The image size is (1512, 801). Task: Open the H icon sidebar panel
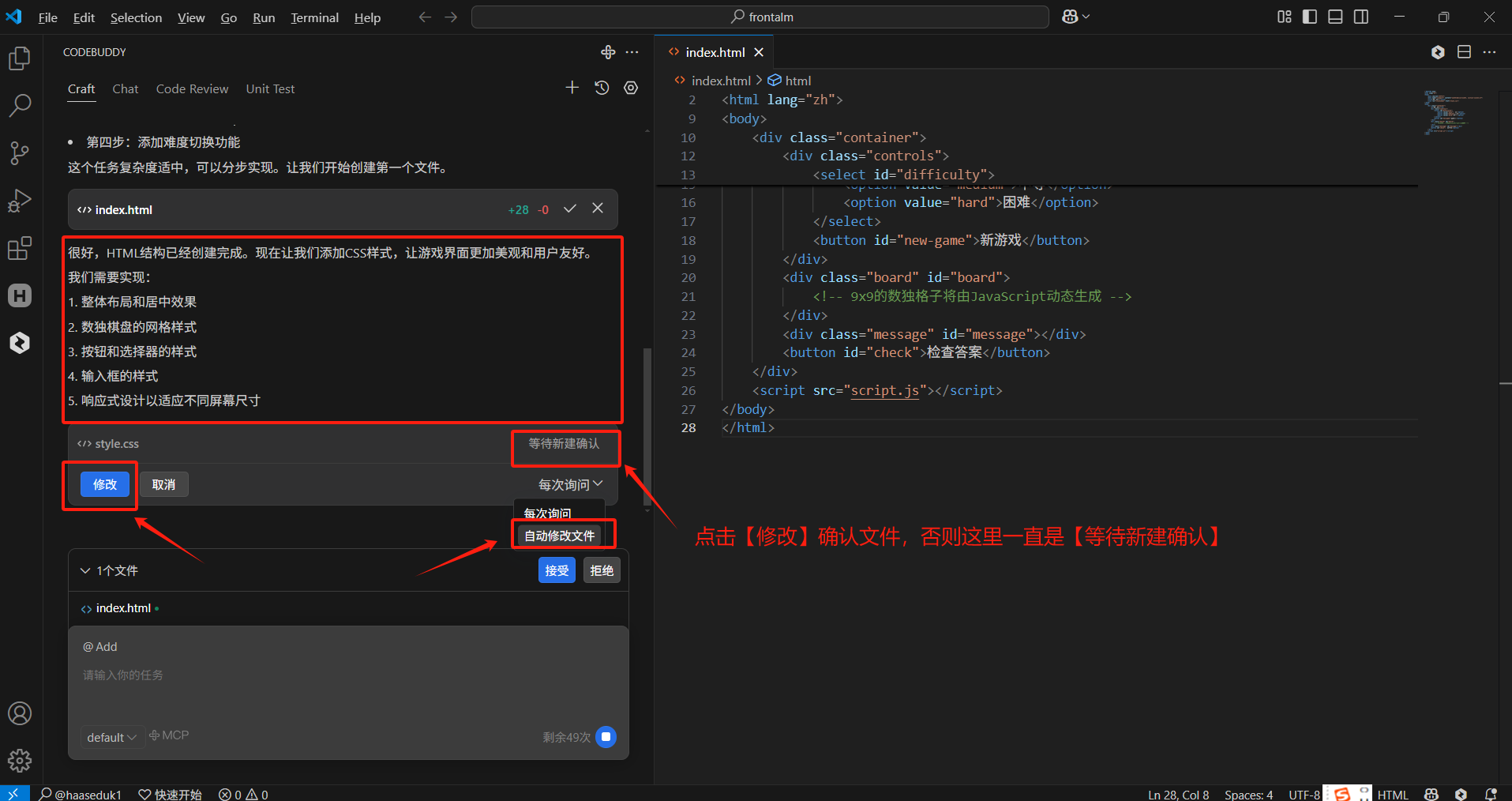[x=20, y=295]
